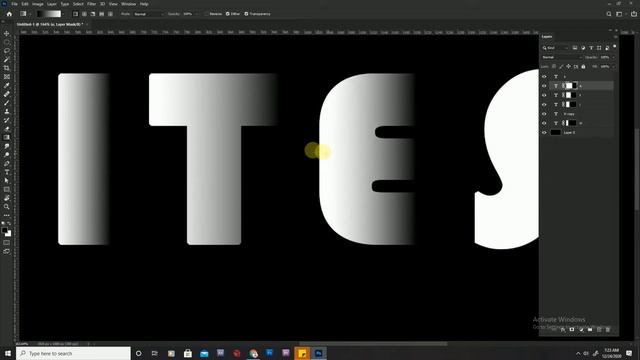Select the Crop tool

pyautogui.click(x=7, y=68)
